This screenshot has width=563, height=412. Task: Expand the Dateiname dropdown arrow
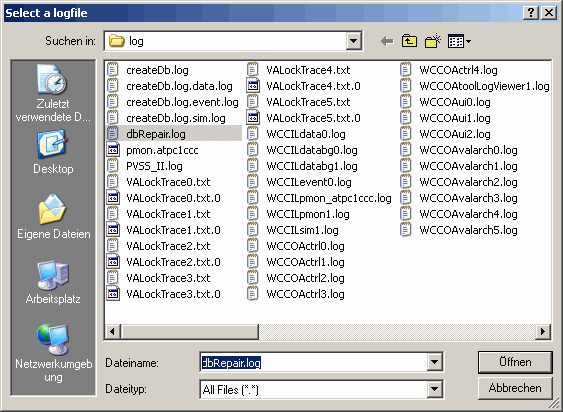coord(434,362)
